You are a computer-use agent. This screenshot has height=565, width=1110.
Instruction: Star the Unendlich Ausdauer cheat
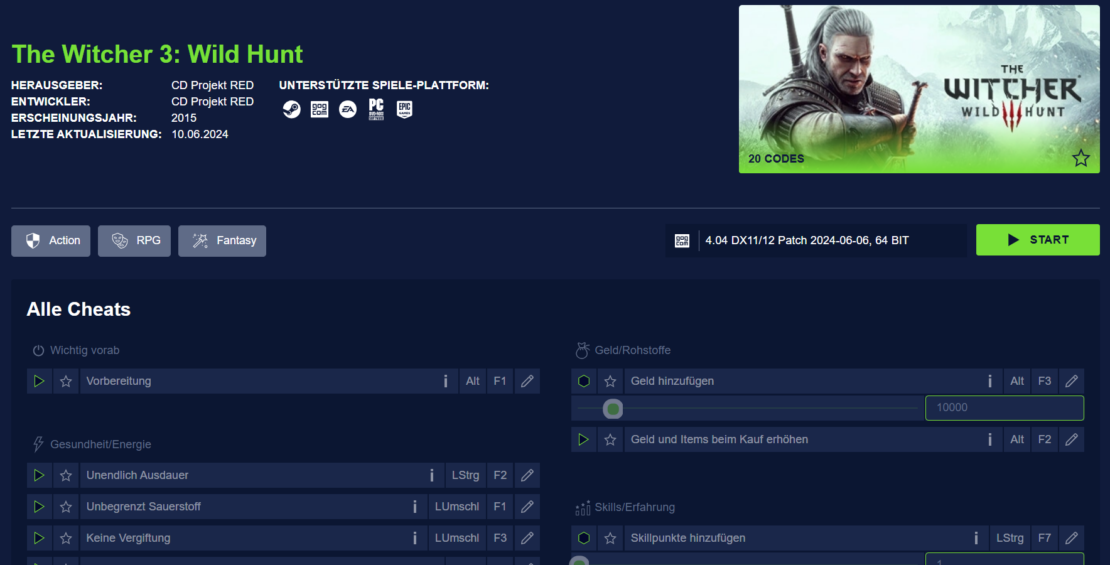coord(66,475)
